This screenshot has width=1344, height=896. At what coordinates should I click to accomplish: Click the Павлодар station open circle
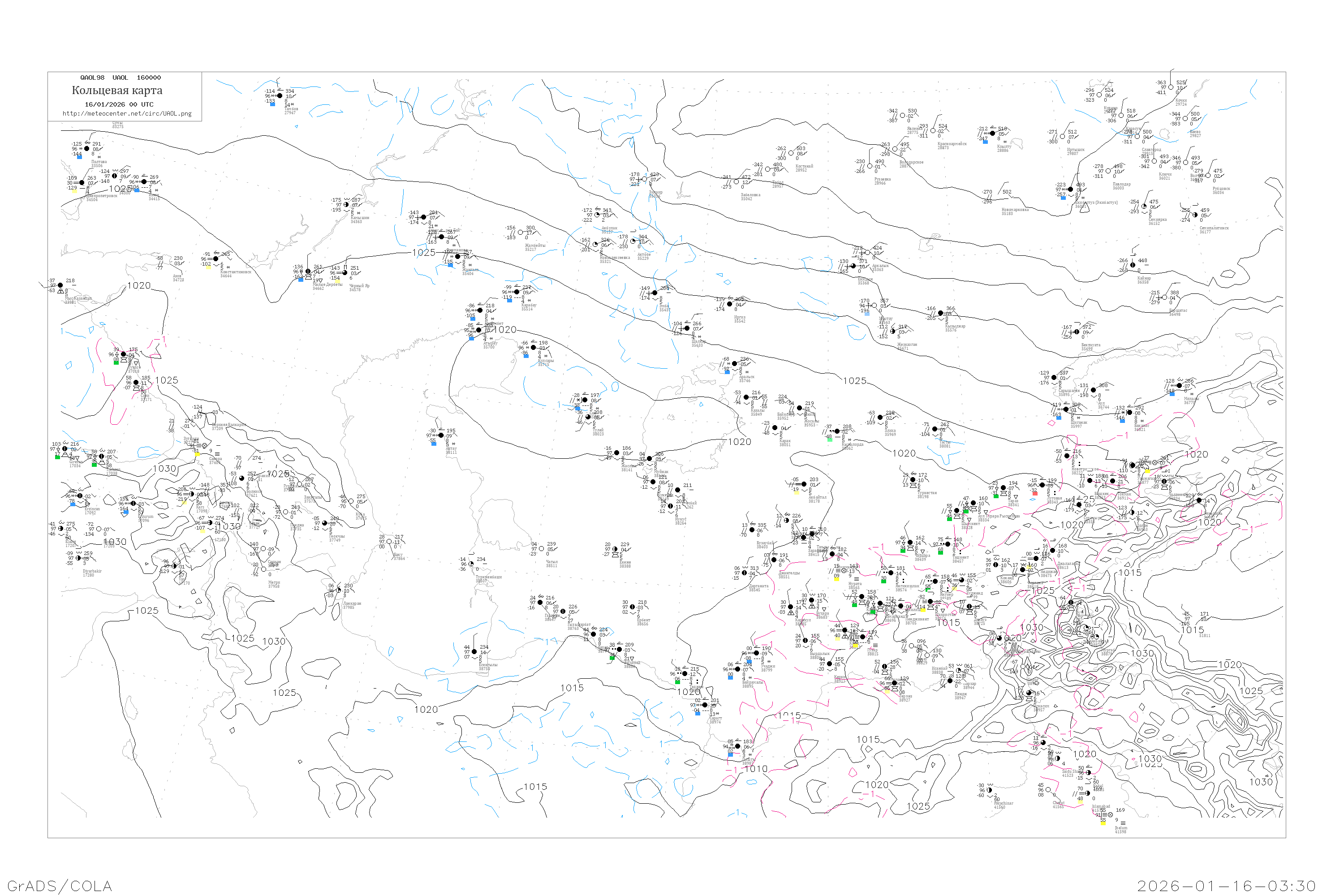click(x=1108, y=171)
